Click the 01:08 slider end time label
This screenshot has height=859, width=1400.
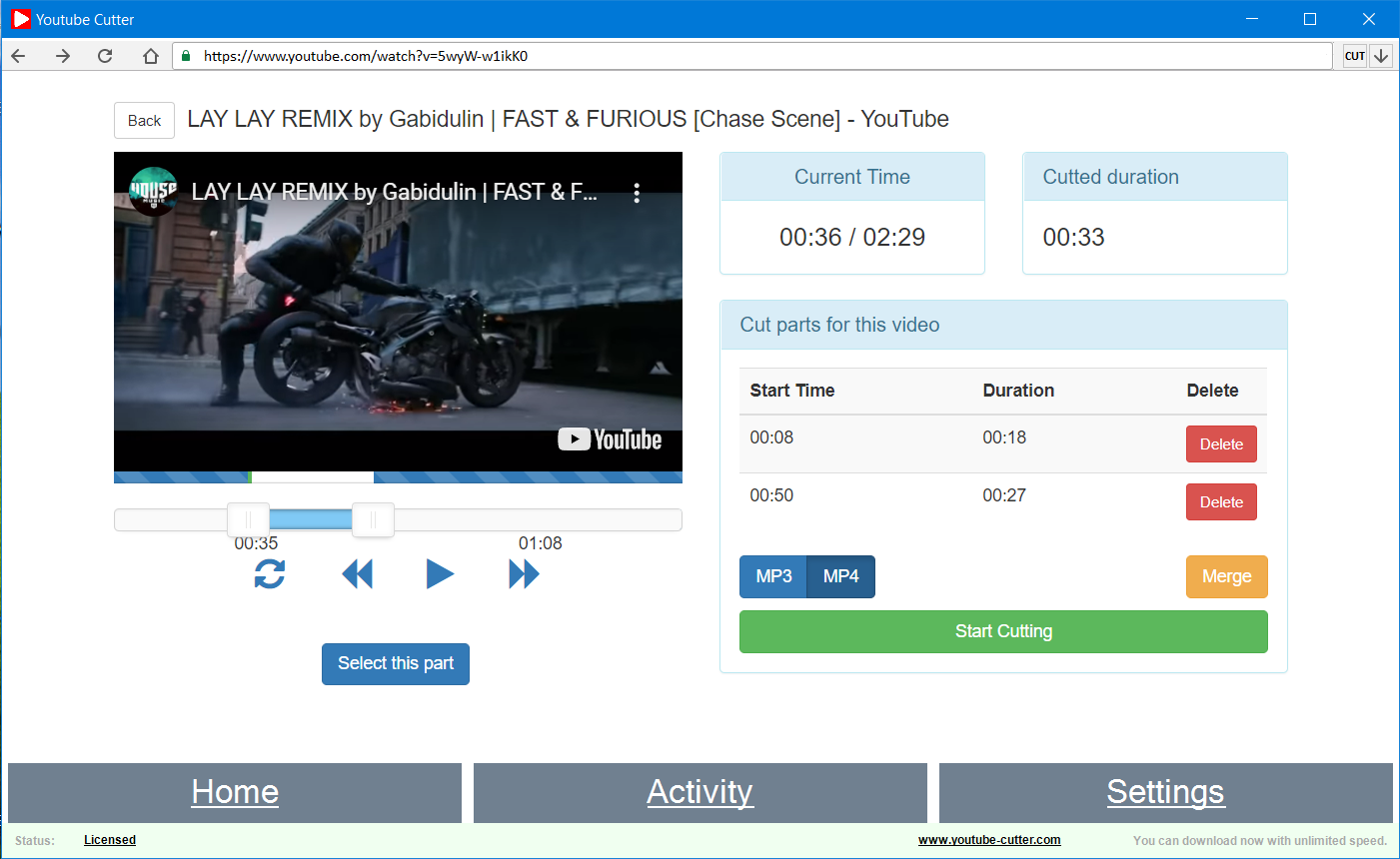pyautogui.click(x=541, y=543)
